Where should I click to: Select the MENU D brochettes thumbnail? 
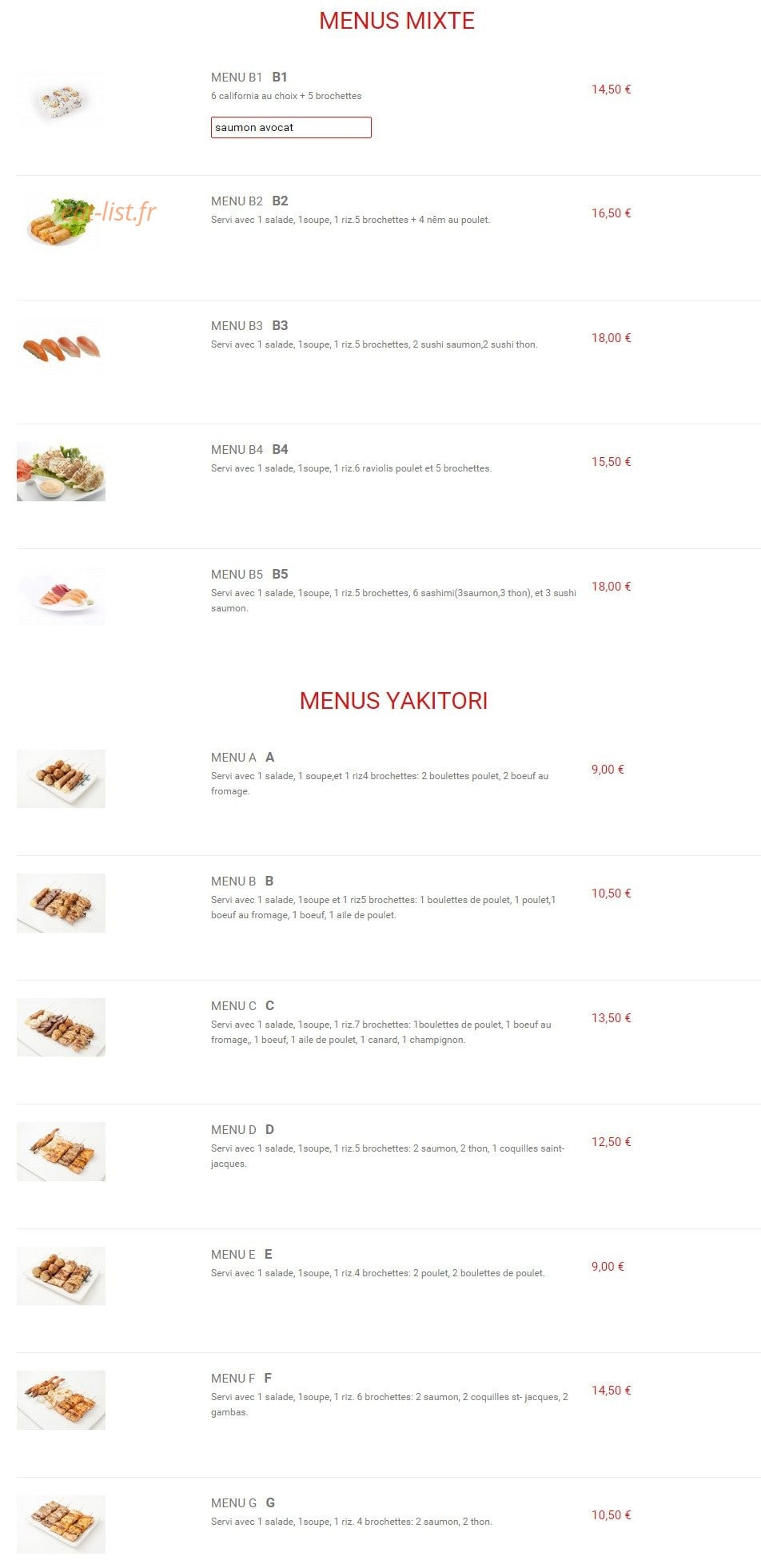[x=61, y=1152]
